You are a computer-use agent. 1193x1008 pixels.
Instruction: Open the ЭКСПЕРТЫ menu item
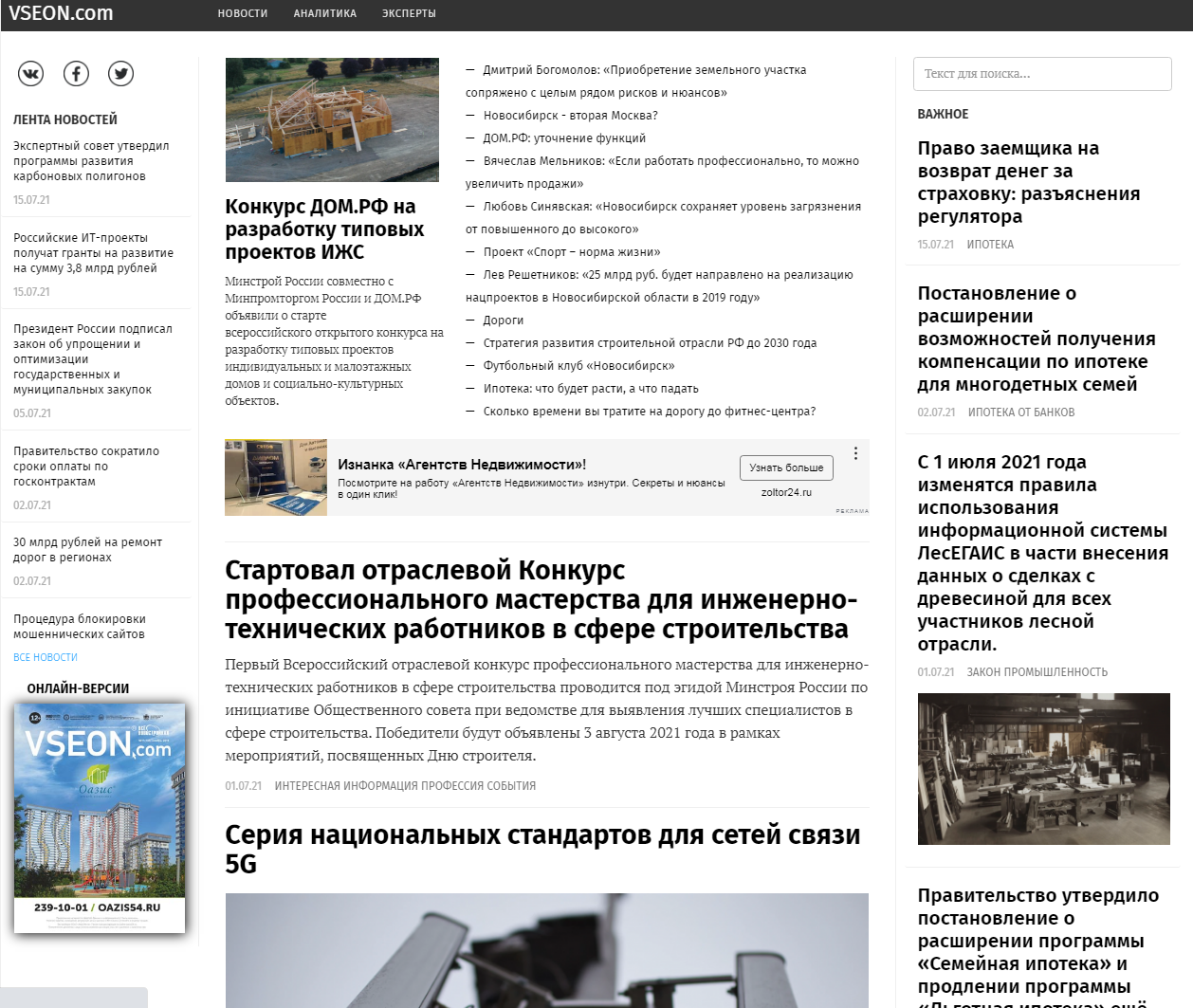[x=409, y=13]
